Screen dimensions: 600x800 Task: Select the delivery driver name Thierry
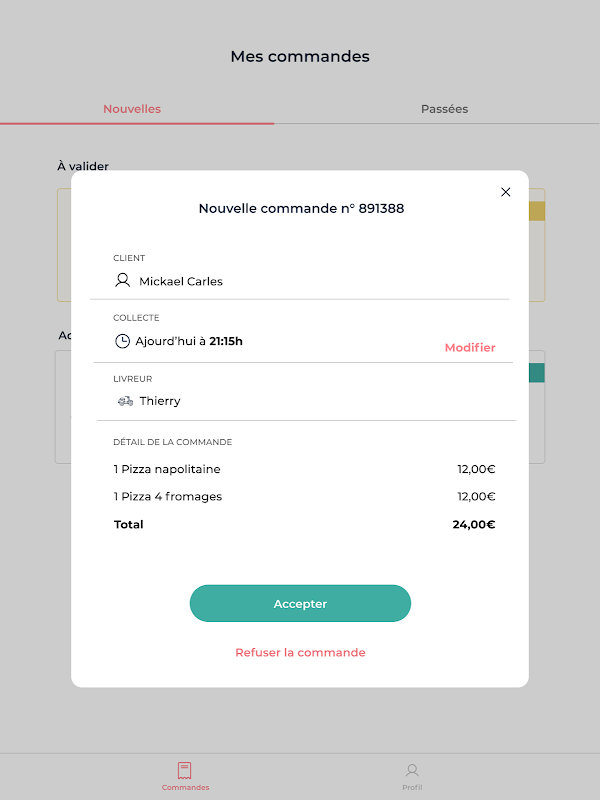[x=160, y=401]
